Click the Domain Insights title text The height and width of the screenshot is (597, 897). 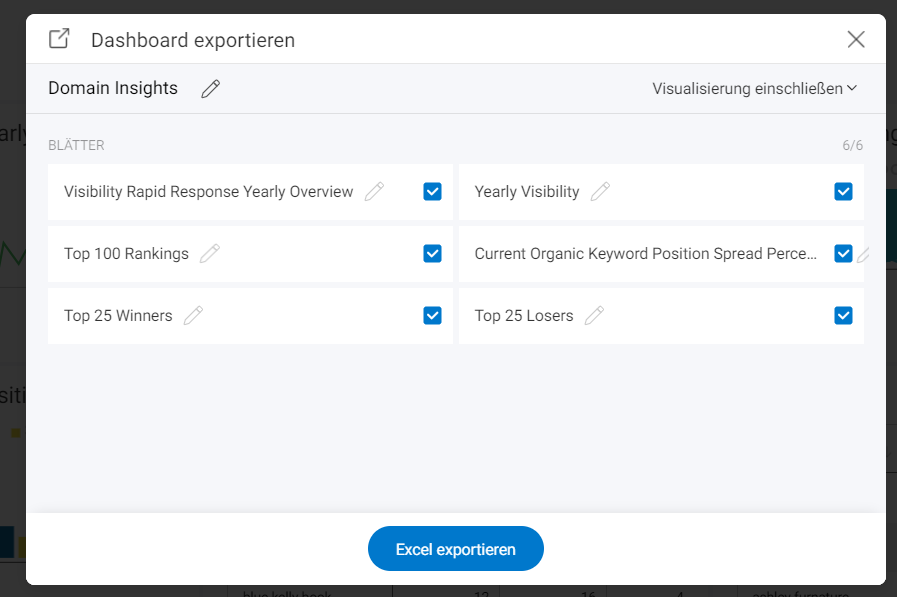pyautogui.click(x=113, y=88)
